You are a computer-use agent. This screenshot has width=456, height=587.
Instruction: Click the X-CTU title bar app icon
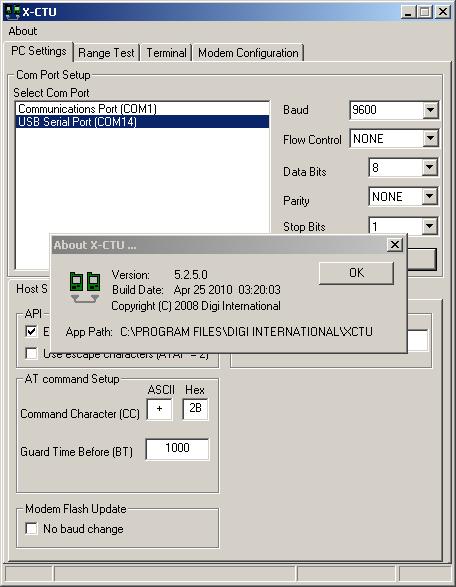tap(12, 12)
